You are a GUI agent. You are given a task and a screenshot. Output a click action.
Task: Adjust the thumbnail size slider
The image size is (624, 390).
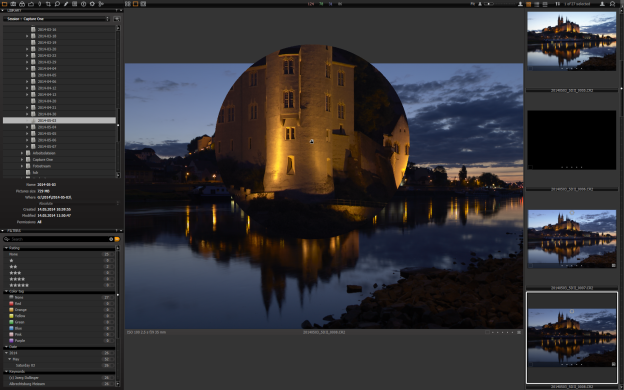click(488, 4)
